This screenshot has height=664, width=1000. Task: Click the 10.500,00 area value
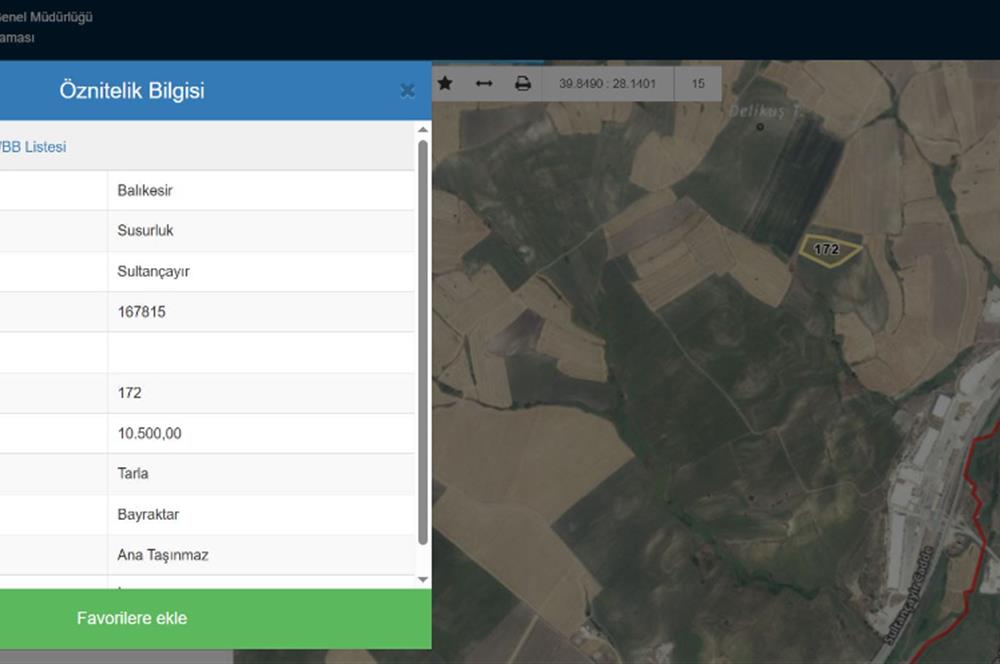[x=149, y=434]
